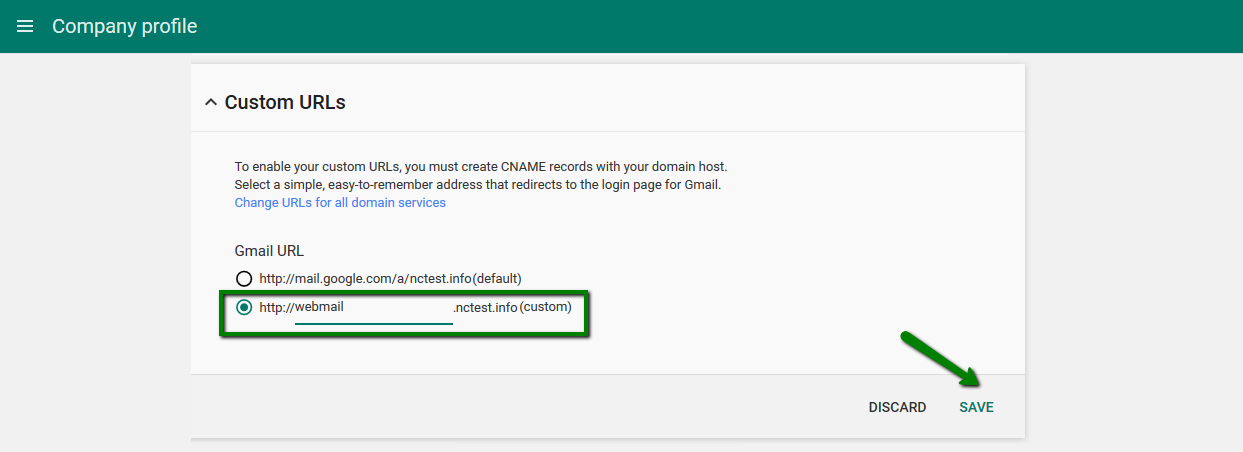Save the custom URL settings
The image size is (1243, 452).
tap(976, 407)
